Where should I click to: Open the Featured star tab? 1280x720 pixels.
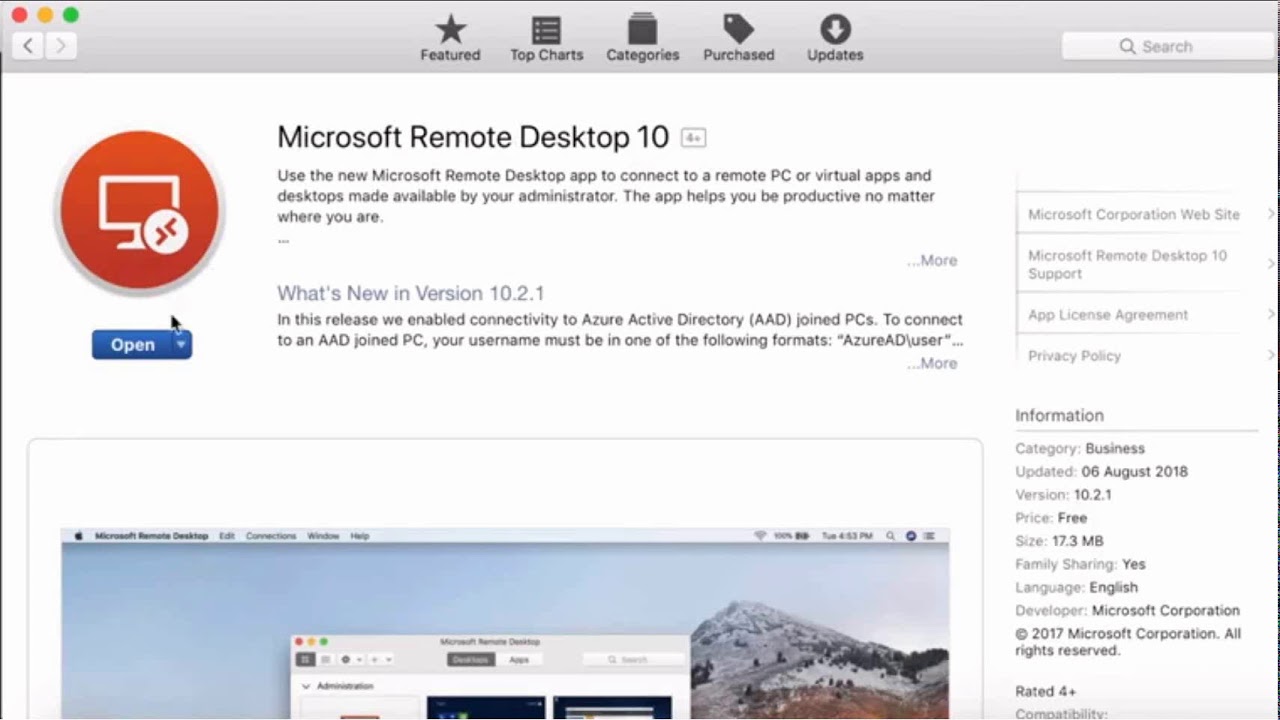click(x=450, y=38)
